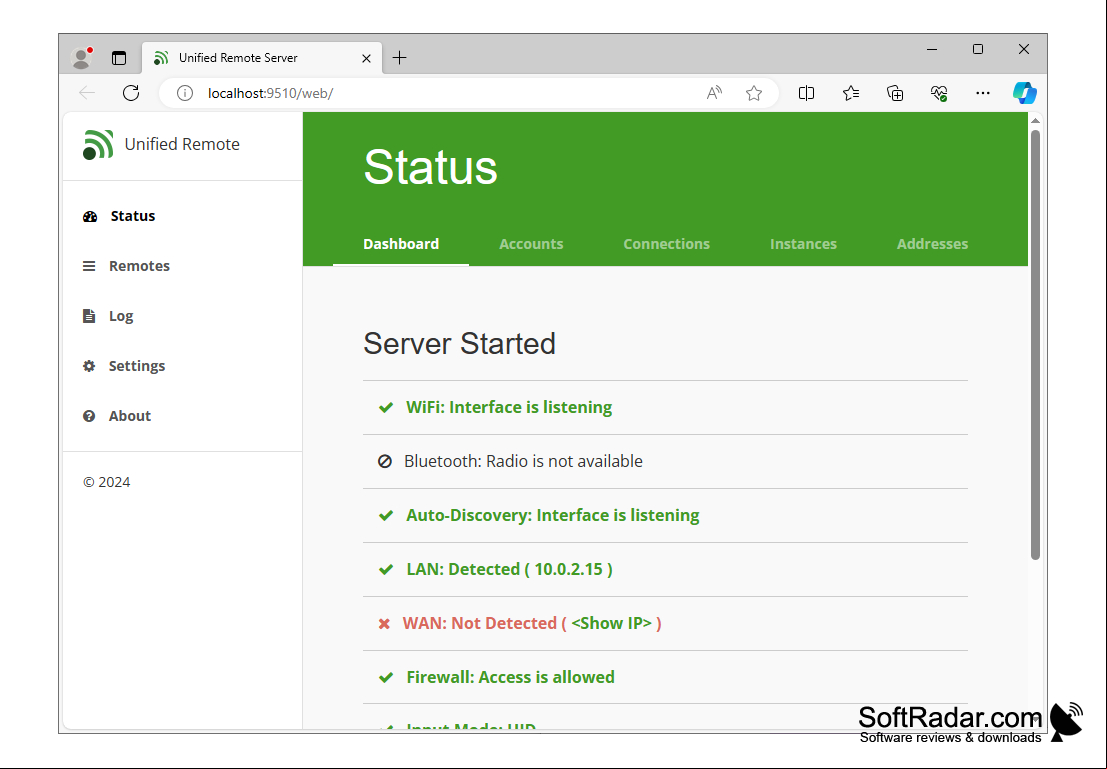Screen dimensions: 1107x769
Task: Click the Remotes list icon
Action: click(x=89, y=266)
